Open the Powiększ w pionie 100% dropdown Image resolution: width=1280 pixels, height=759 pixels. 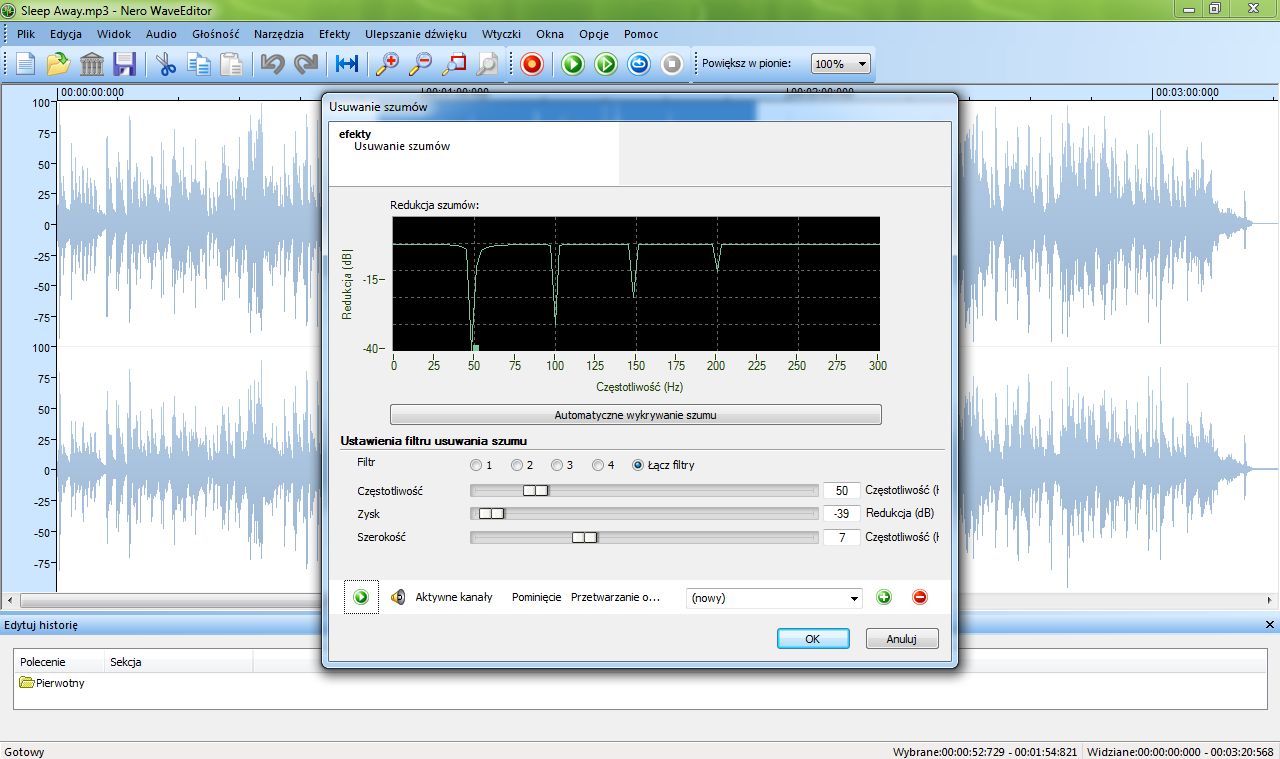coord(840,64)
